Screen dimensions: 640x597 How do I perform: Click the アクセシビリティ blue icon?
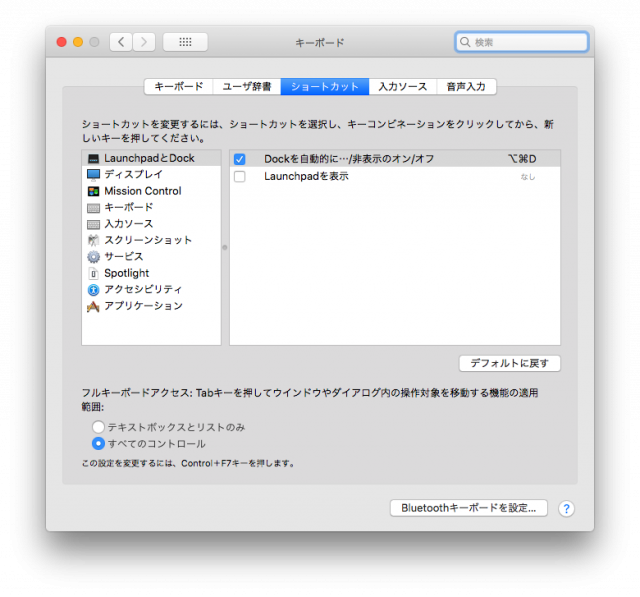(x=93, y=290)
